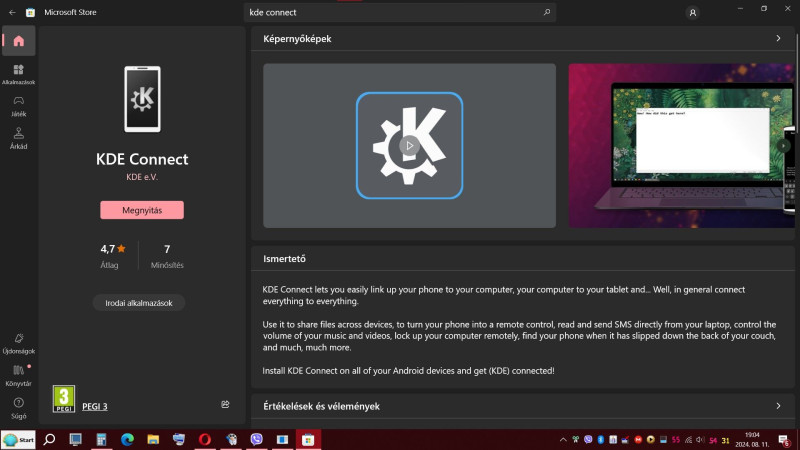Open the Árkád section in sidebar
The width and height of the screenshot is (800, 450).
coord(18,139)
